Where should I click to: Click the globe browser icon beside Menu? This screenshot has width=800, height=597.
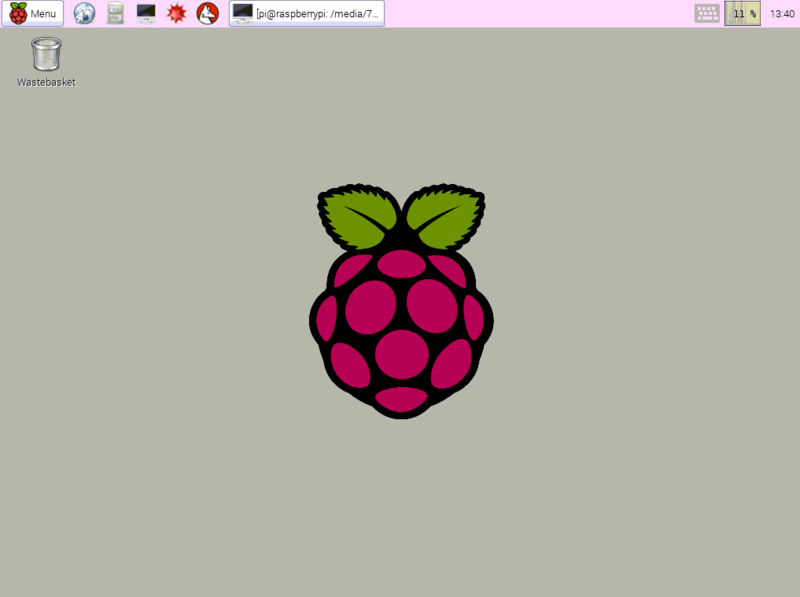[83, 13]
